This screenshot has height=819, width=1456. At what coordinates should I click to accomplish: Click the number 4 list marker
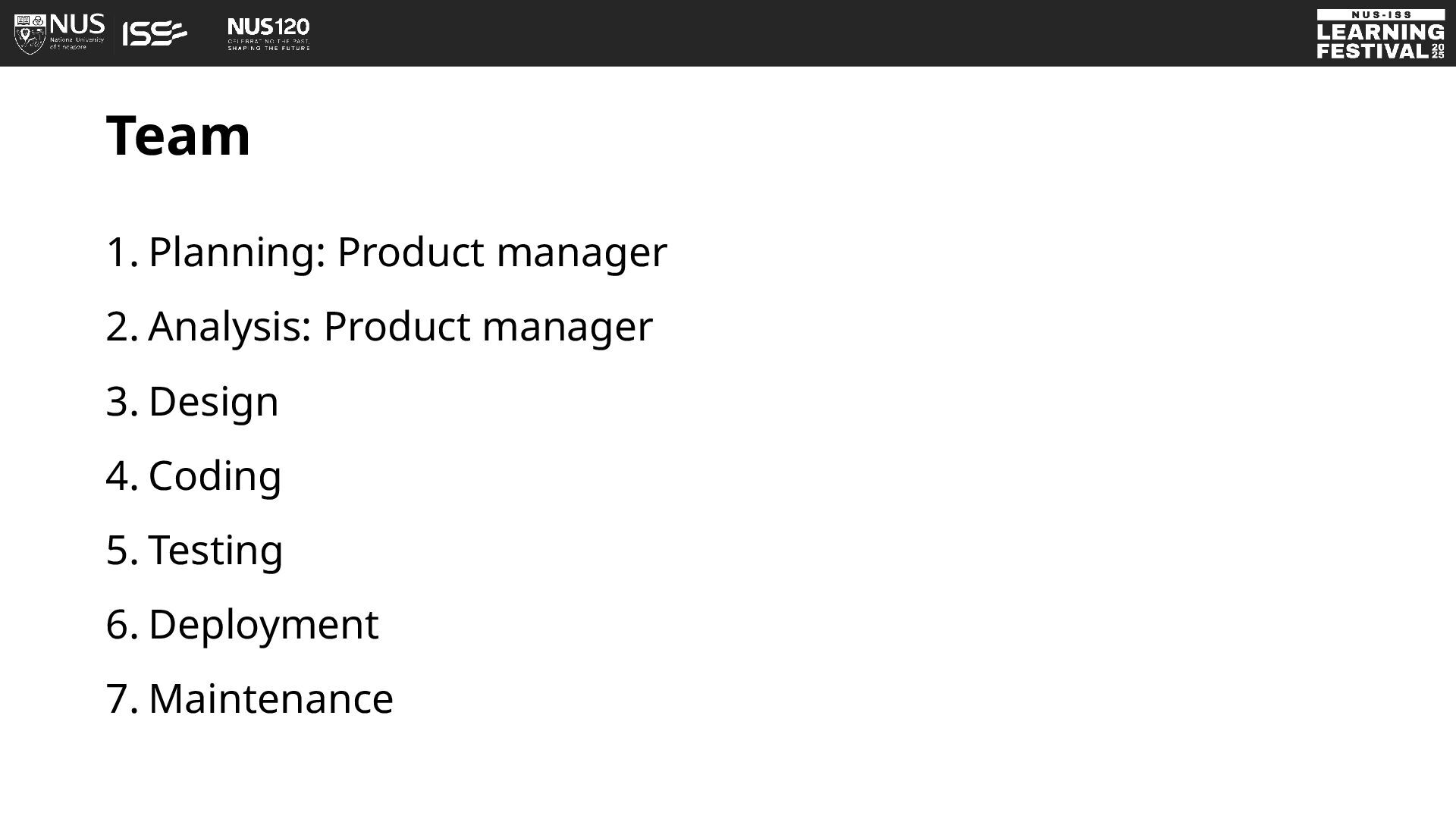click(x=122, y=476)
